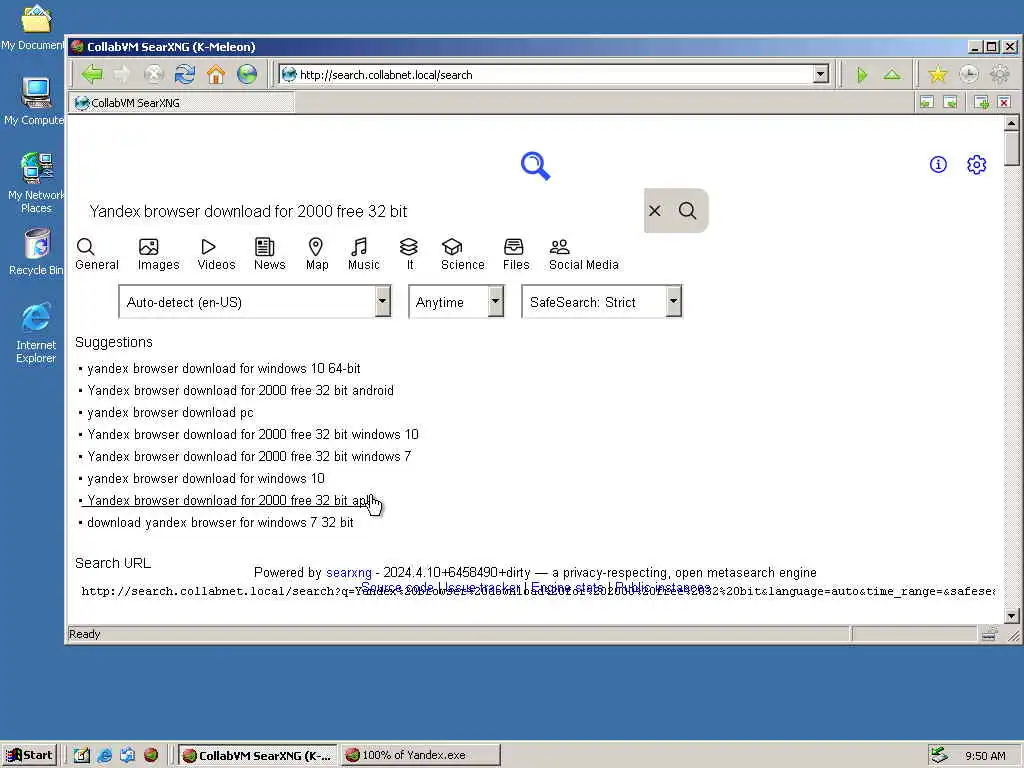
Task: Switch to the Videos search category
Action: (216, 255)
